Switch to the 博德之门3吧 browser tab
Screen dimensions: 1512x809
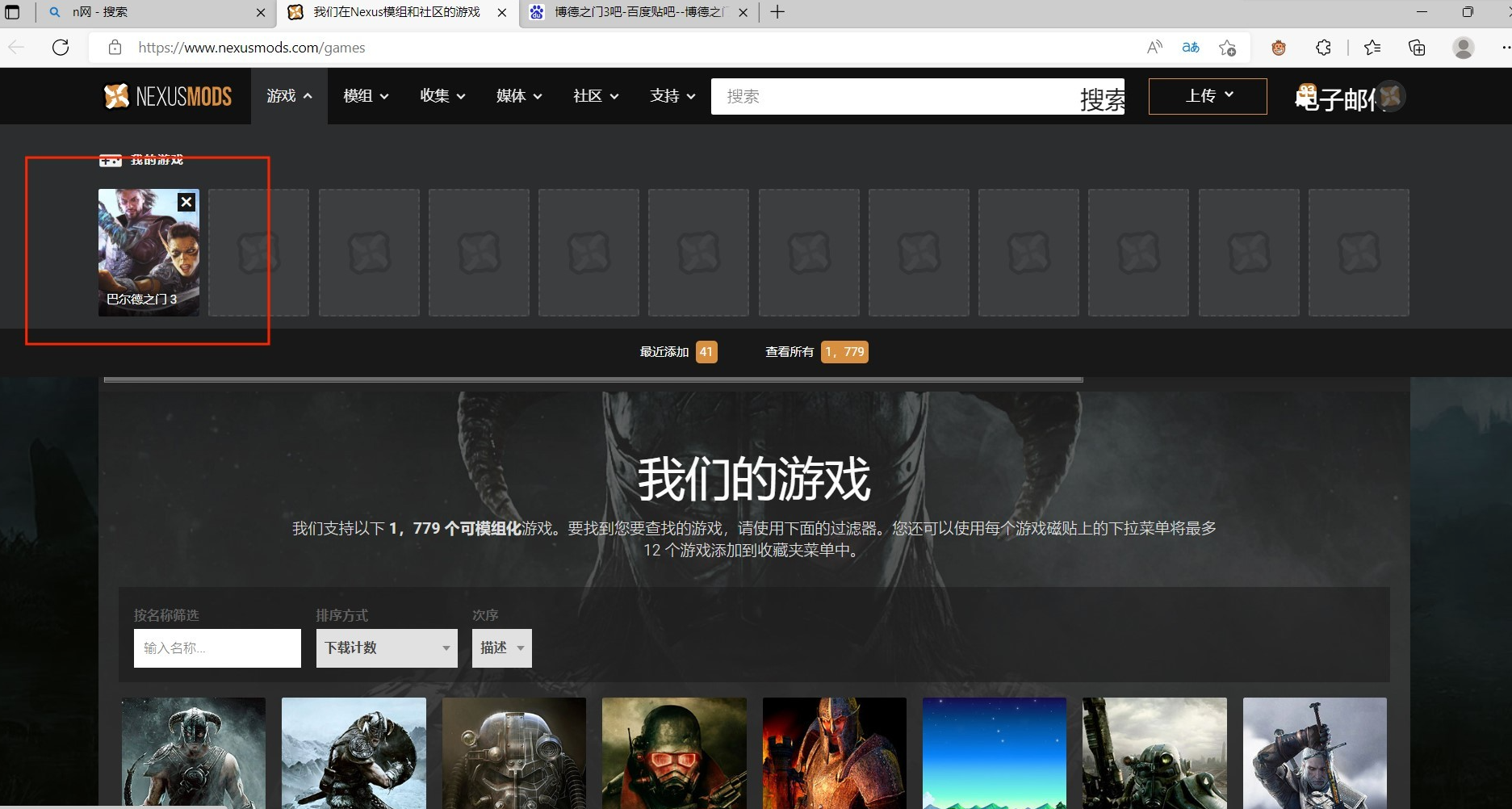click(638, 12)
